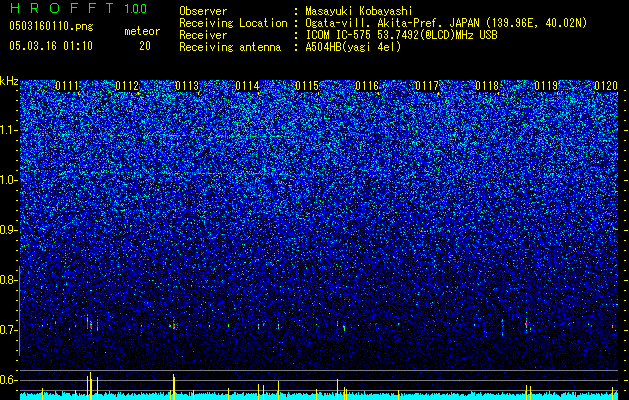Click the 0120 time marker

(x=606, y=86)
